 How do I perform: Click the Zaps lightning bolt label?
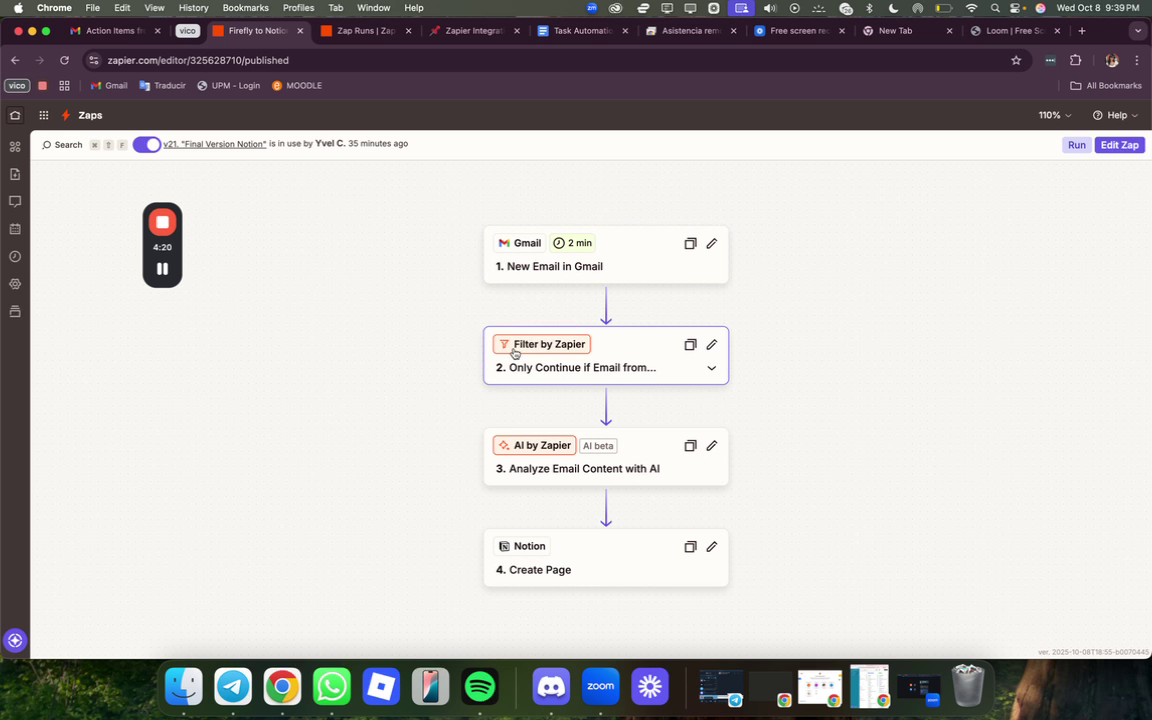[82, 115]
